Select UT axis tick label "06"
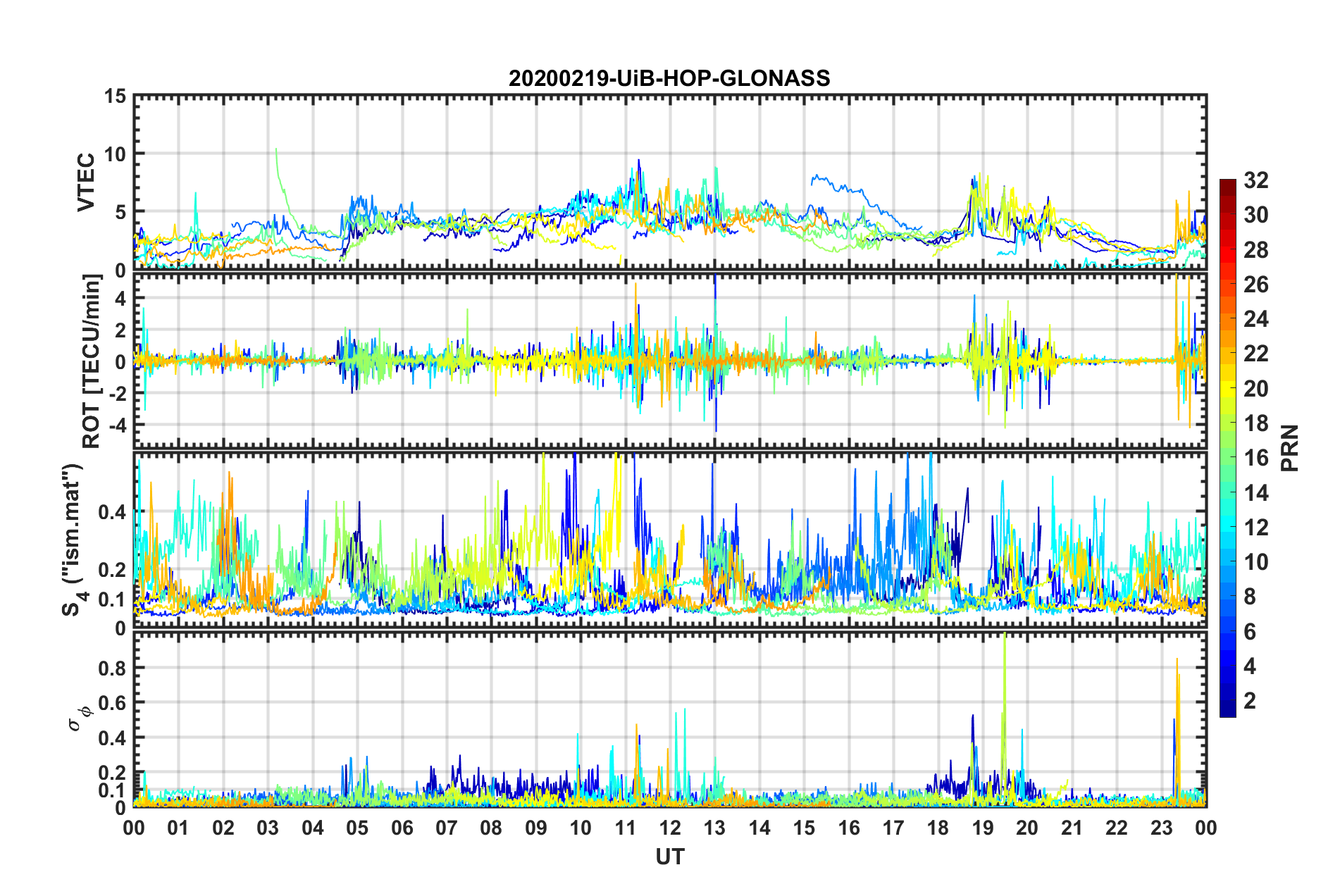Viewport: 1340px width, 896px height. (402, 828)
